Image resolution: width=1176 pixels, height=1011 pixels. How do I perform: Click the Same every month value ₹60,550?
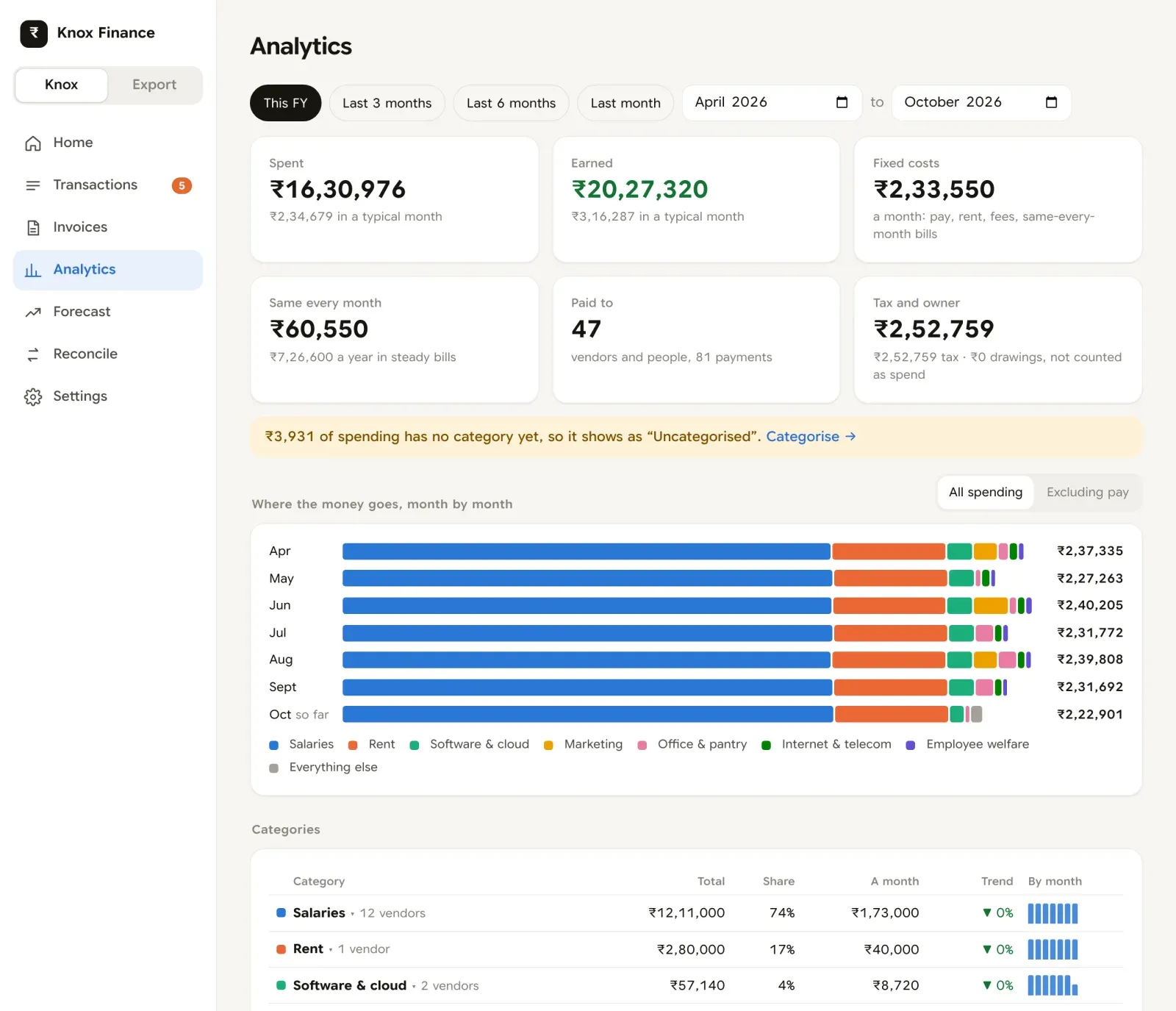tap(319, 329)
